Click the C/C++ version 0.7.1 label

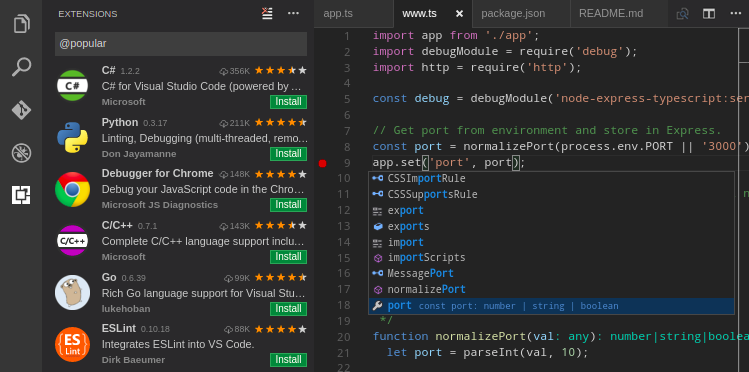click(148, 226)
